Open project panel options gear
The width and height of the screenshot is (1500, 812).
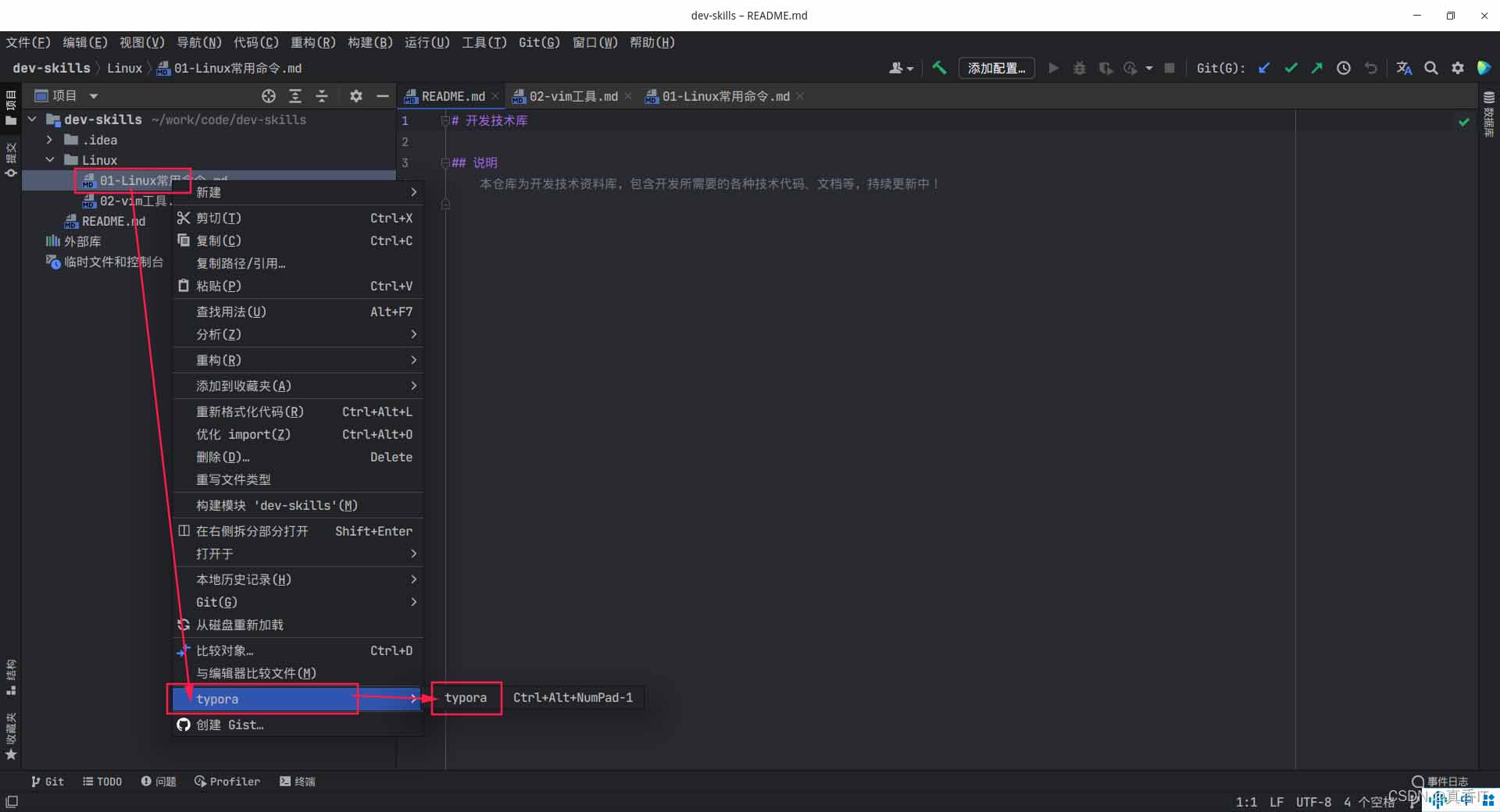point(356,96)
